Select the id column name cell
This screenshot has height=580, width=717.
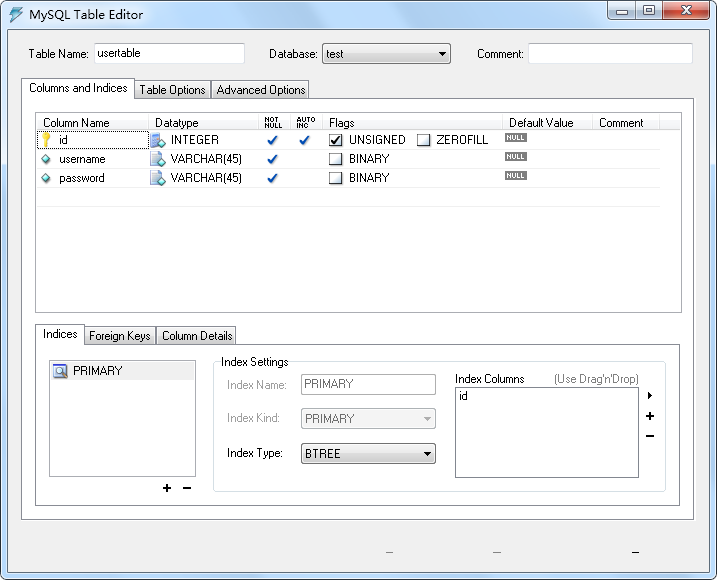93,140
